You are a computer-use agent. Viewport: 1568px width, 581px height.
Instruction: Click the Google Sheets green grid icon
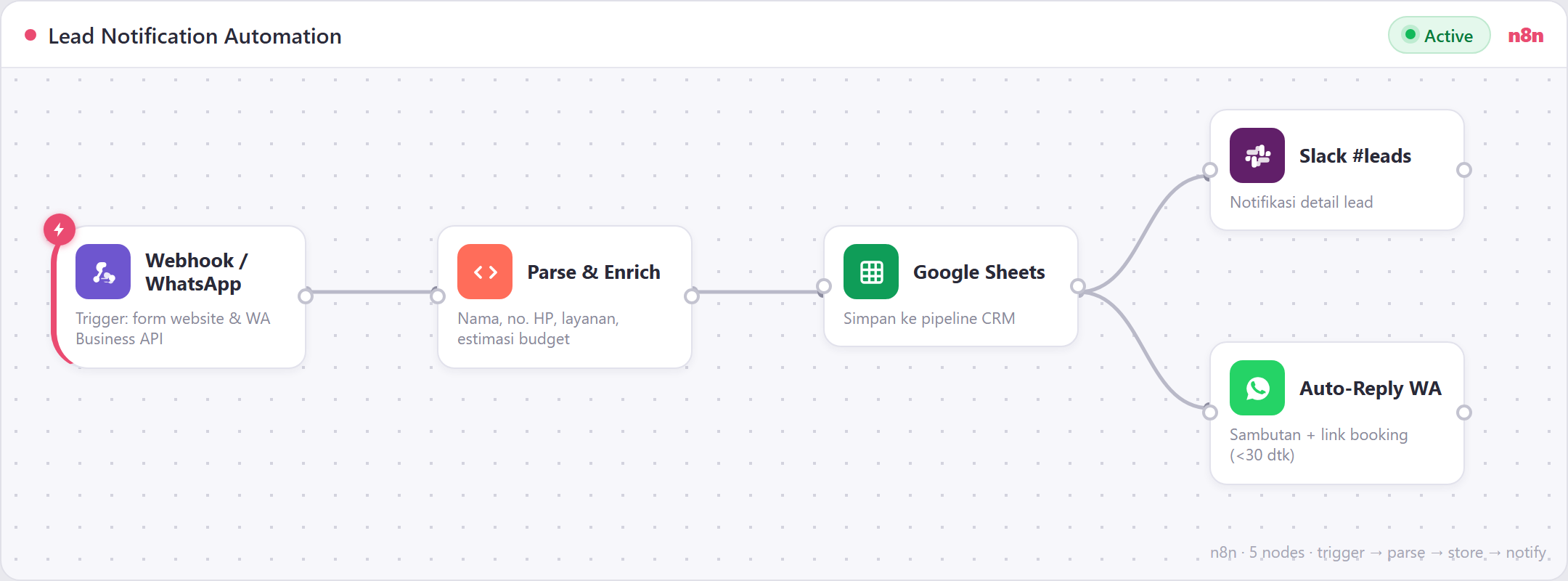tap(871, 272)
